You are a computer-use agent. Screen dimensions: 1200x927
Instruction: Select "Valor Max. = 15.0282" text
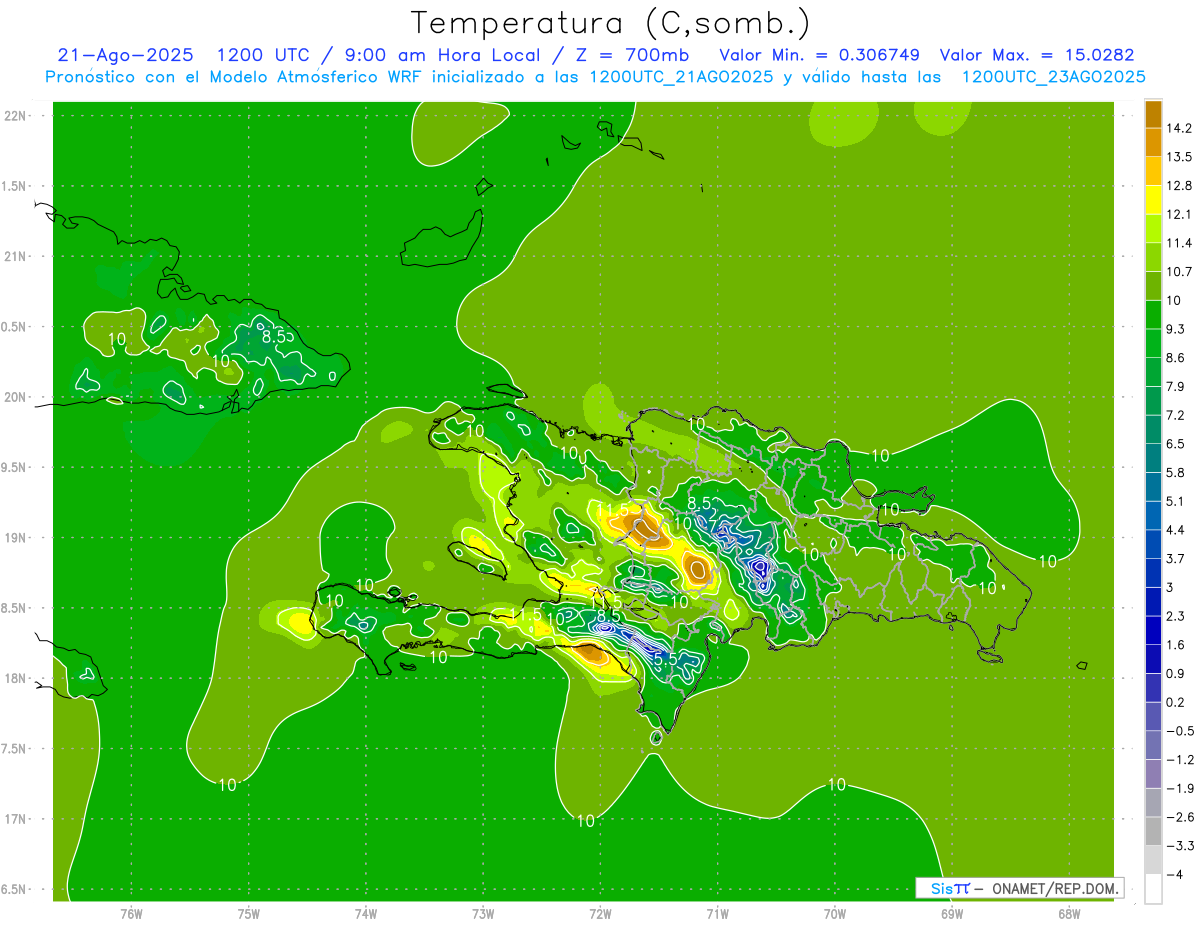click(1037, 55)
